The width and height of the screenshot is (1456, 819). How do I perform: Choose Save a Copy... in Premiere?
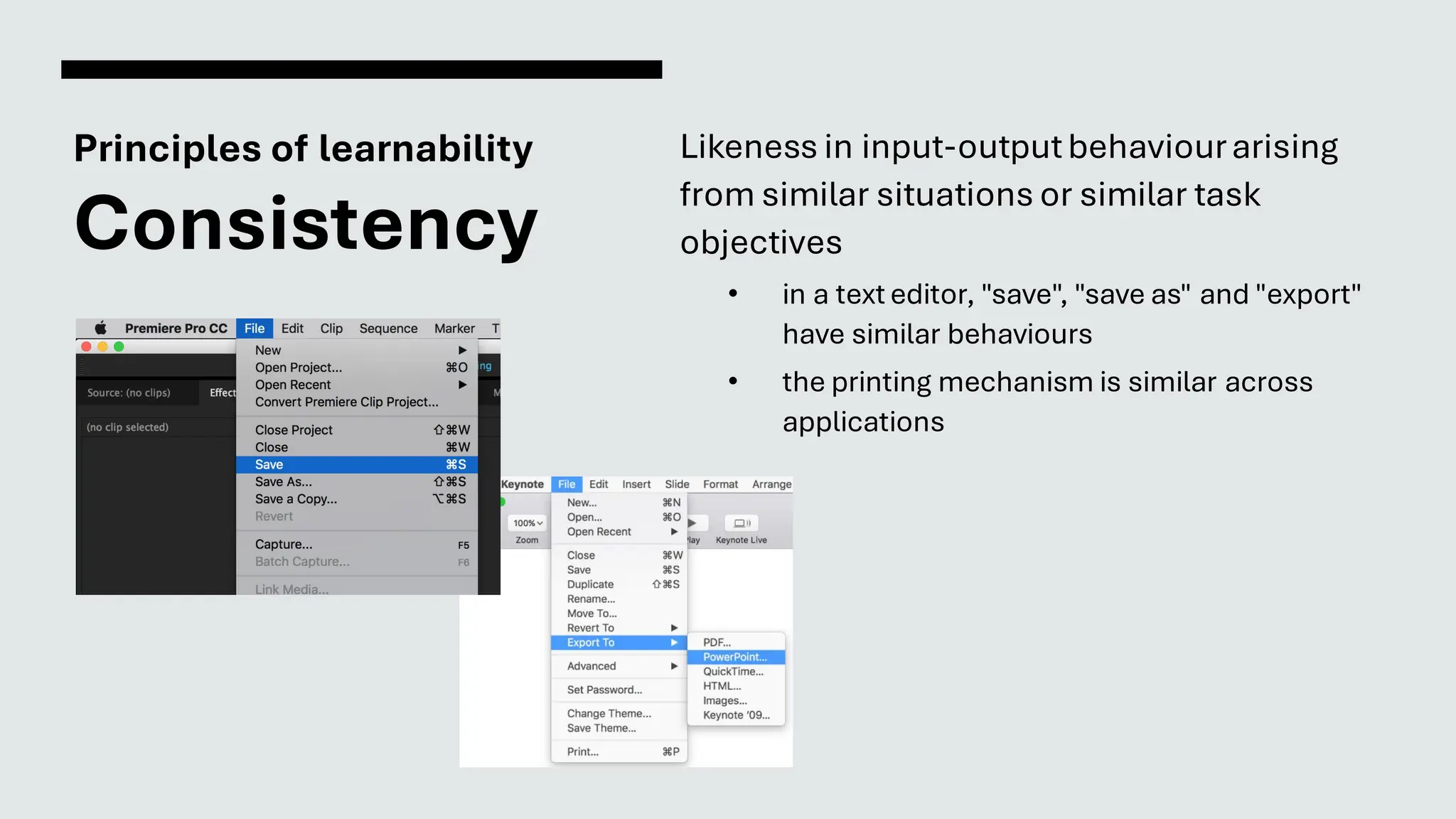[357, 499]
